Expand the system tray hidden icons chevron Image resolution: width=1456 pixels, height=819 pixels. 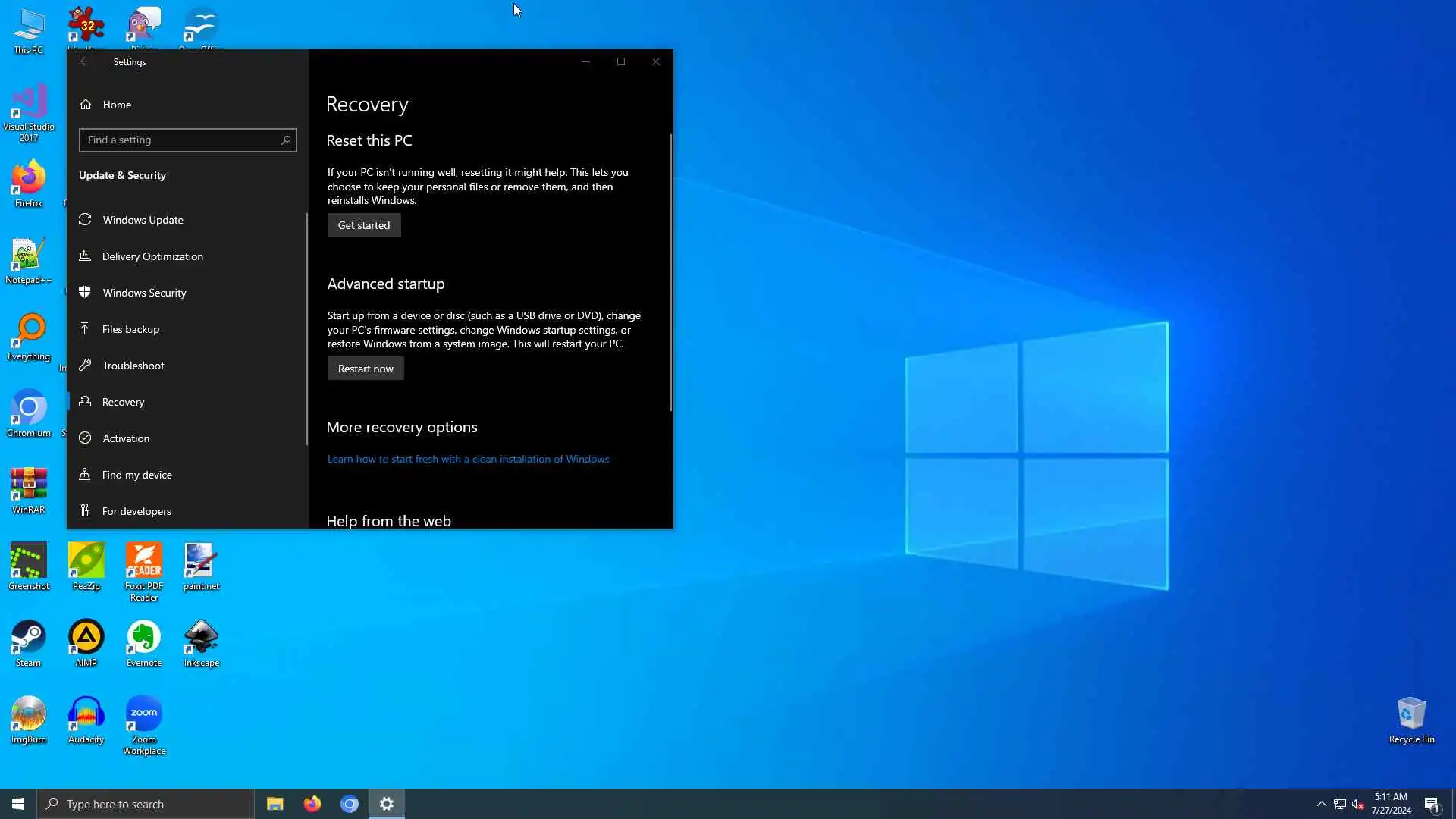[1321, 804]
